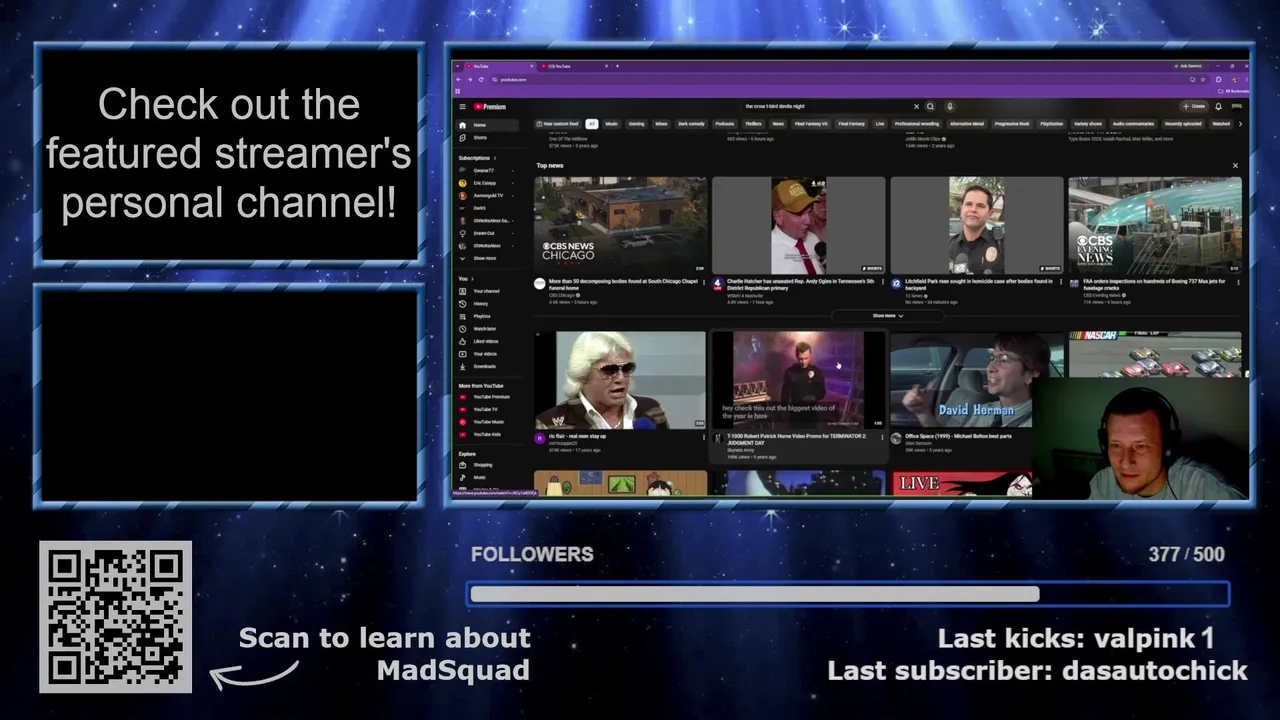
Task: Select the Dark comedy filter chip
Action: click(x=691, y=124)
